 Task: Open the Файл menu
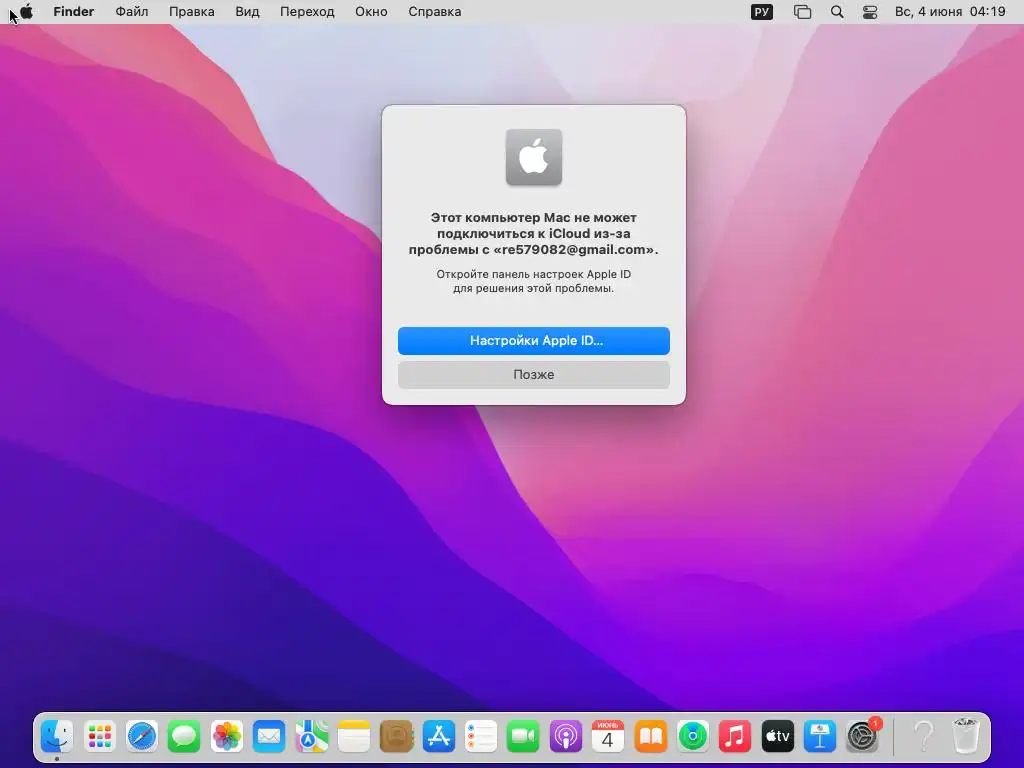131,12
